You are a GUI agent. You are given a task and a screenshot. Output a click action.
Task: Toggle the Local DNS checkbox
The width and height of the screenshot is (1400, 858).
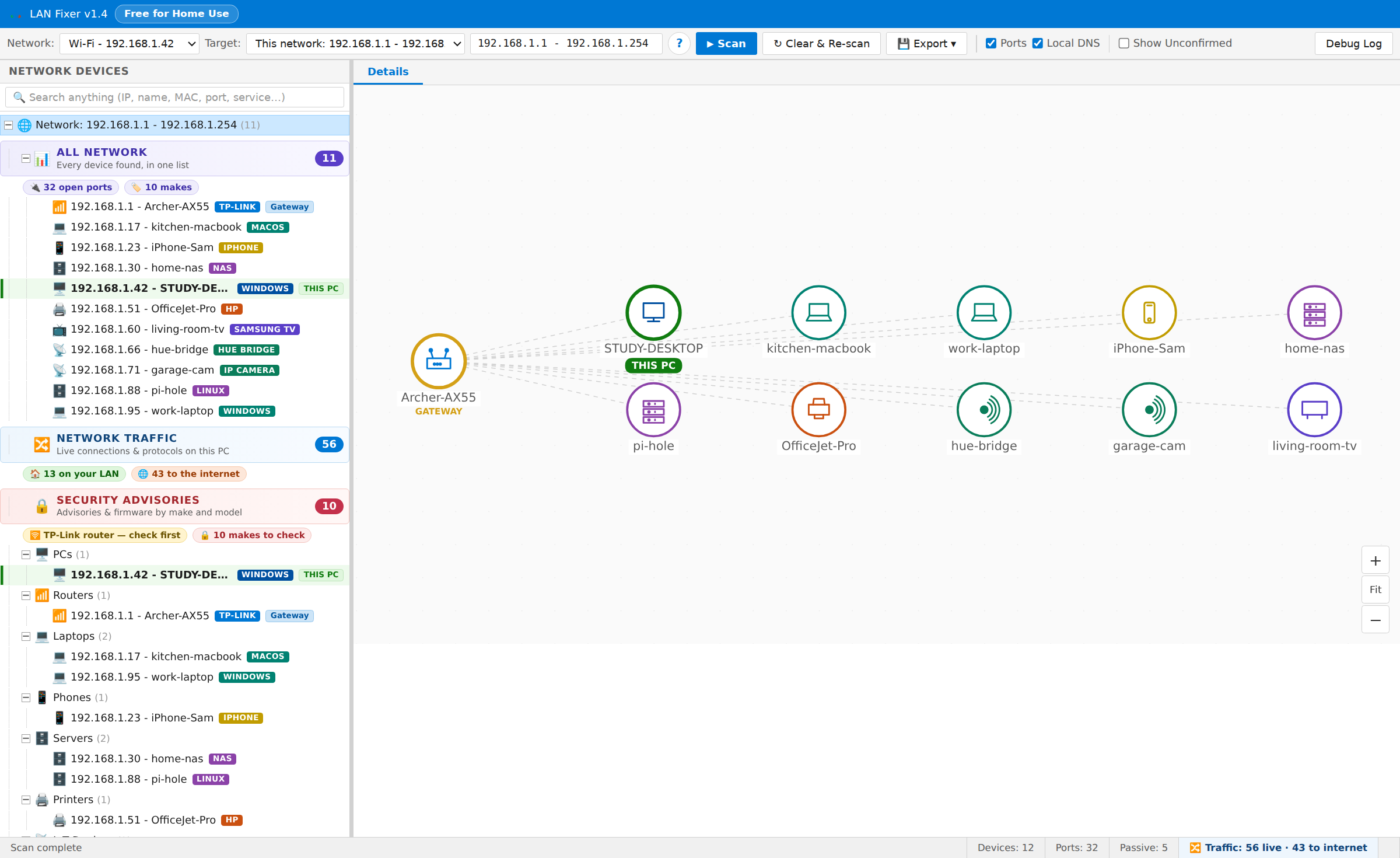[1037, 43]
